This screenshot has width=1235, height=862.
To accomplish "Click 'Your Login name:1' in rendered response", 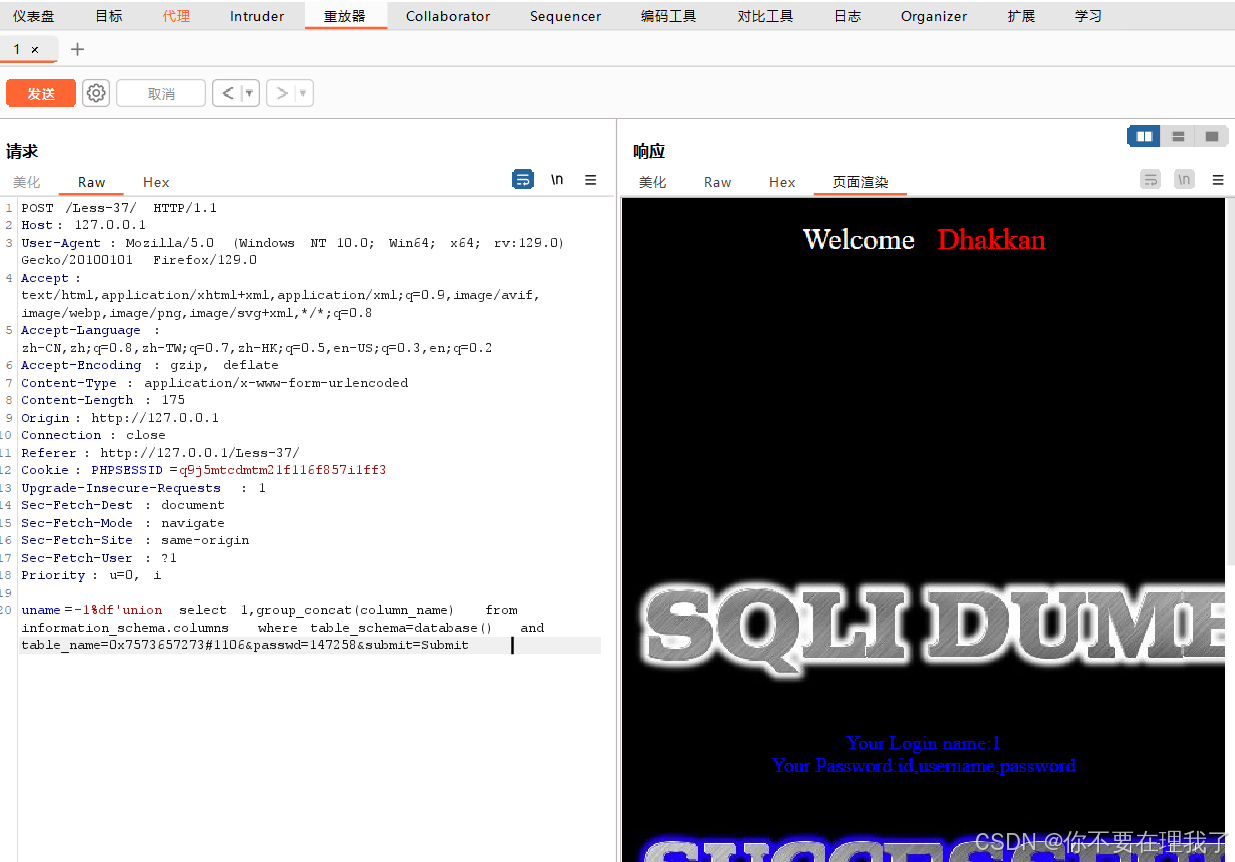I will click(x=923, y=743).
